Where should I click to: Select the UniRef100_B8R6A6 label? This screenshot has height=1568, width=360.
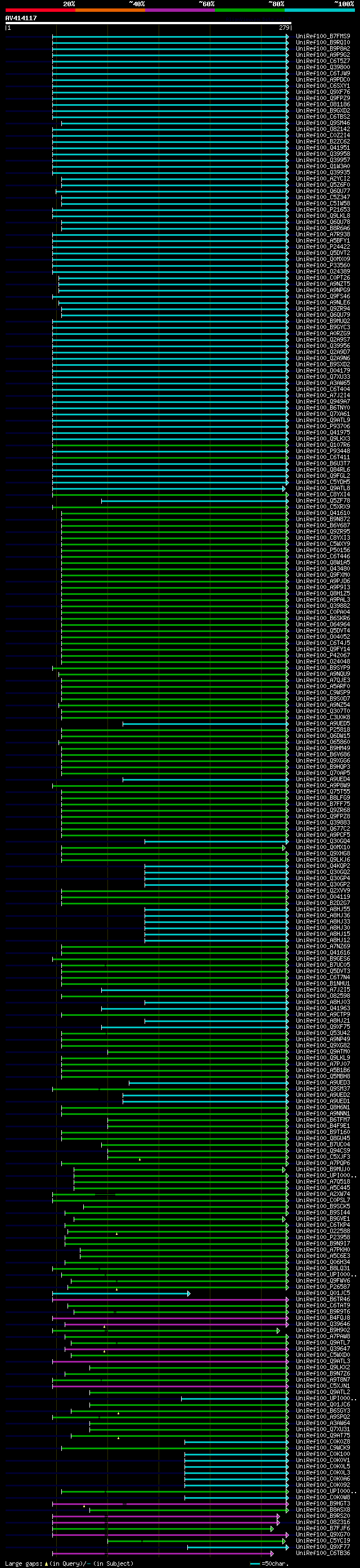click(323, 229)
